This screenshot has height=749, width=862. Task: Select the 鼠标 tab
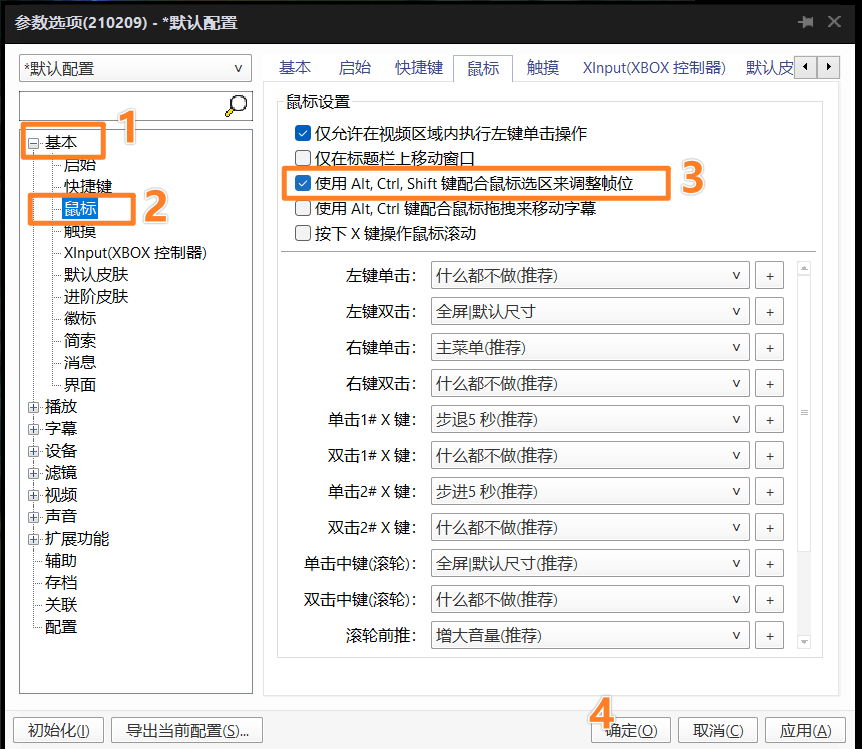click(x=483, y=68)
